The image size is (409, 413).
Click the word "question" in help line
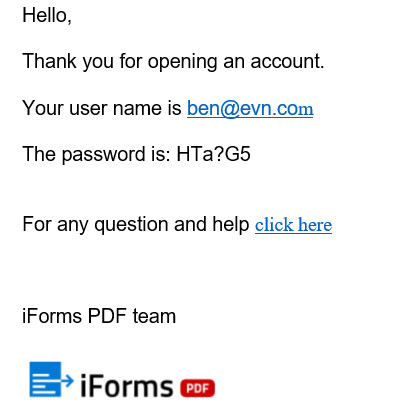click(131, 225)
